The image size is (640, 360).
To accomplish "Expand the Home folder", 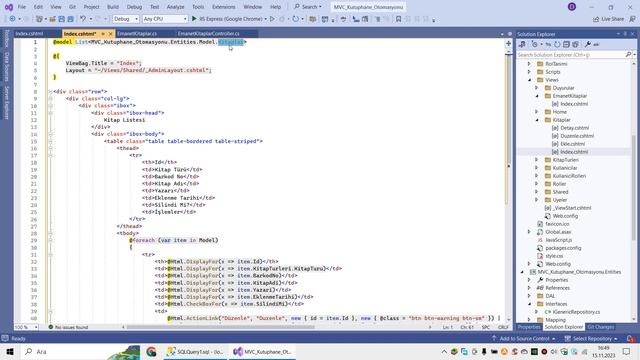I will tap(537, 112).
